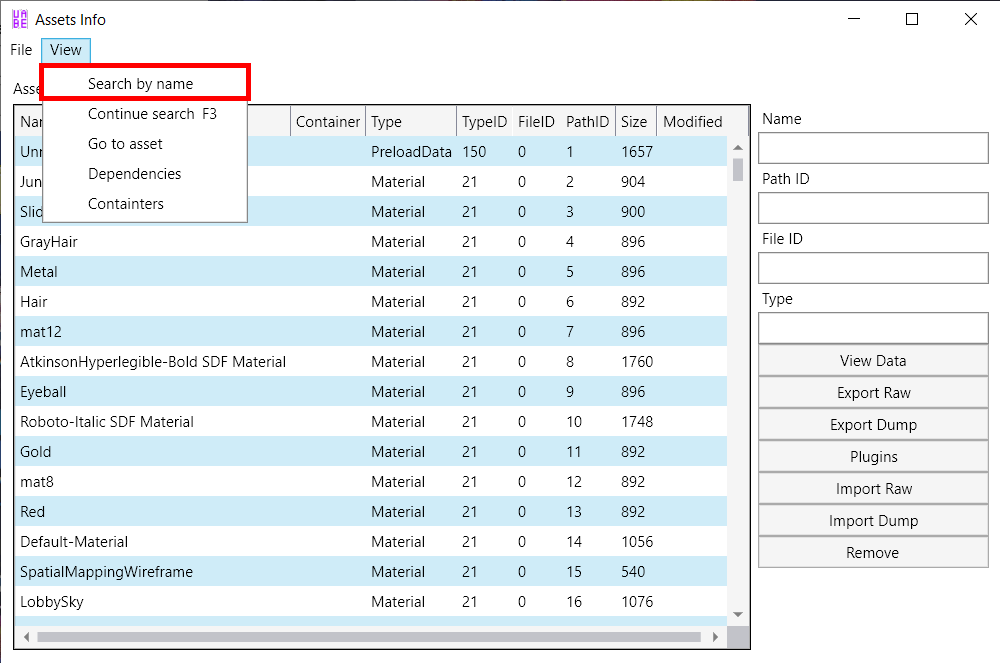1000x663 pixels.
Task: Click the Export Dump button
Action: coord(873,425)
